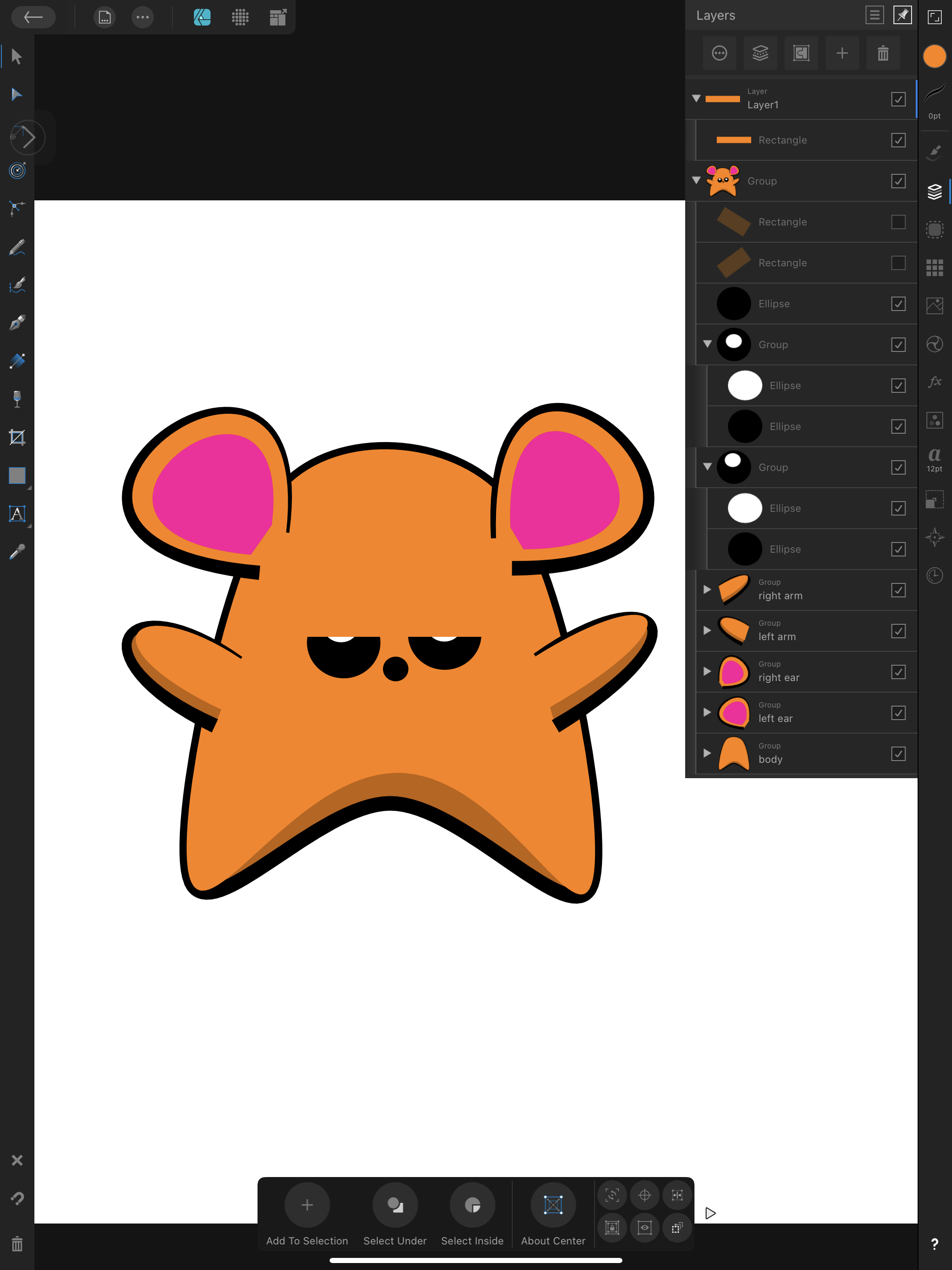Select the Artistic Text tool
This screenshot has width=952, height=1270.
17,513
